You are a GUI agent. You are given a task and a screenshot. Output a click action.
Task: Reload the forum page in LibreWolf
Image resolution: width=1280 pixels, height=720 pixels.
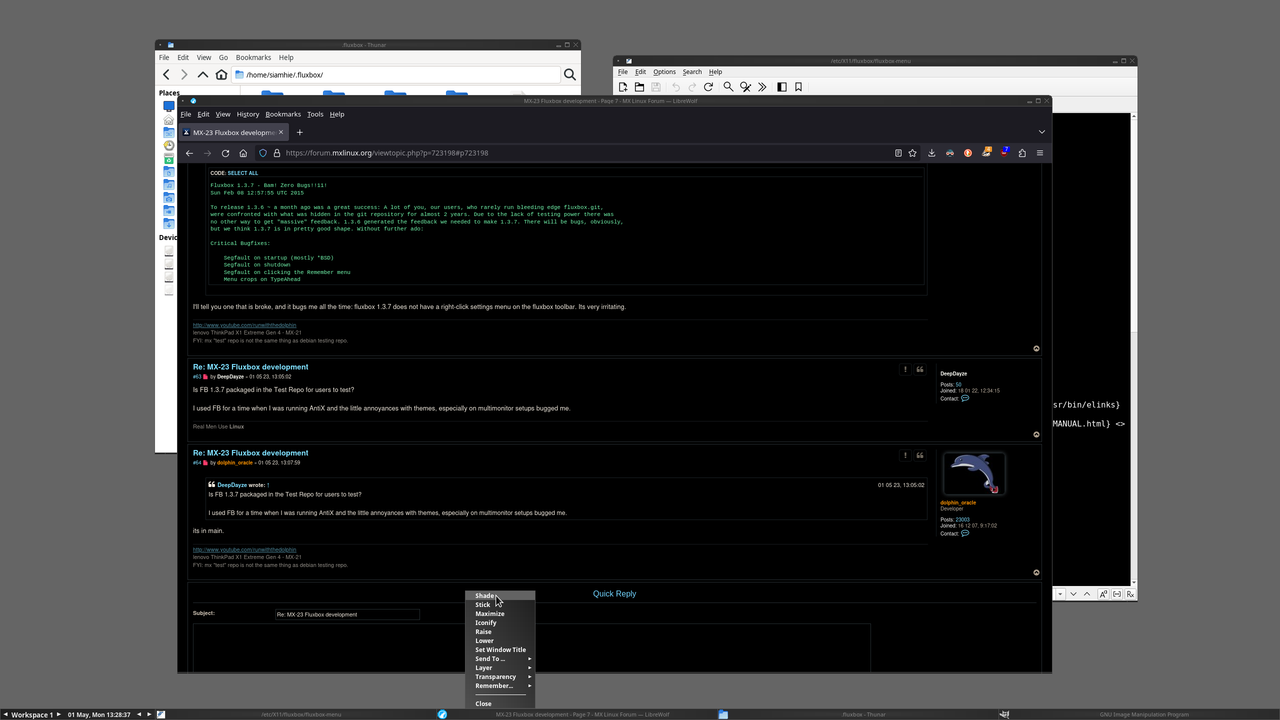point(225,153)
